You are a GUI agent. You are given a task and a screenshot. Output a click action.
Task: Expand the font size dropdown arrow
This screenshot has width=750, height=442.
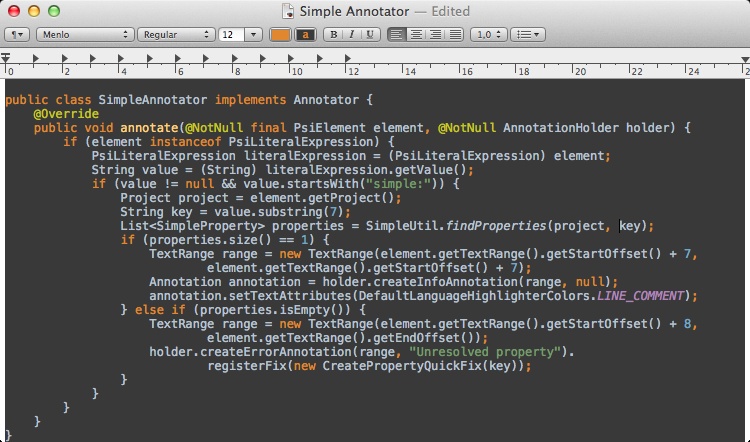[x=254, y=34]
